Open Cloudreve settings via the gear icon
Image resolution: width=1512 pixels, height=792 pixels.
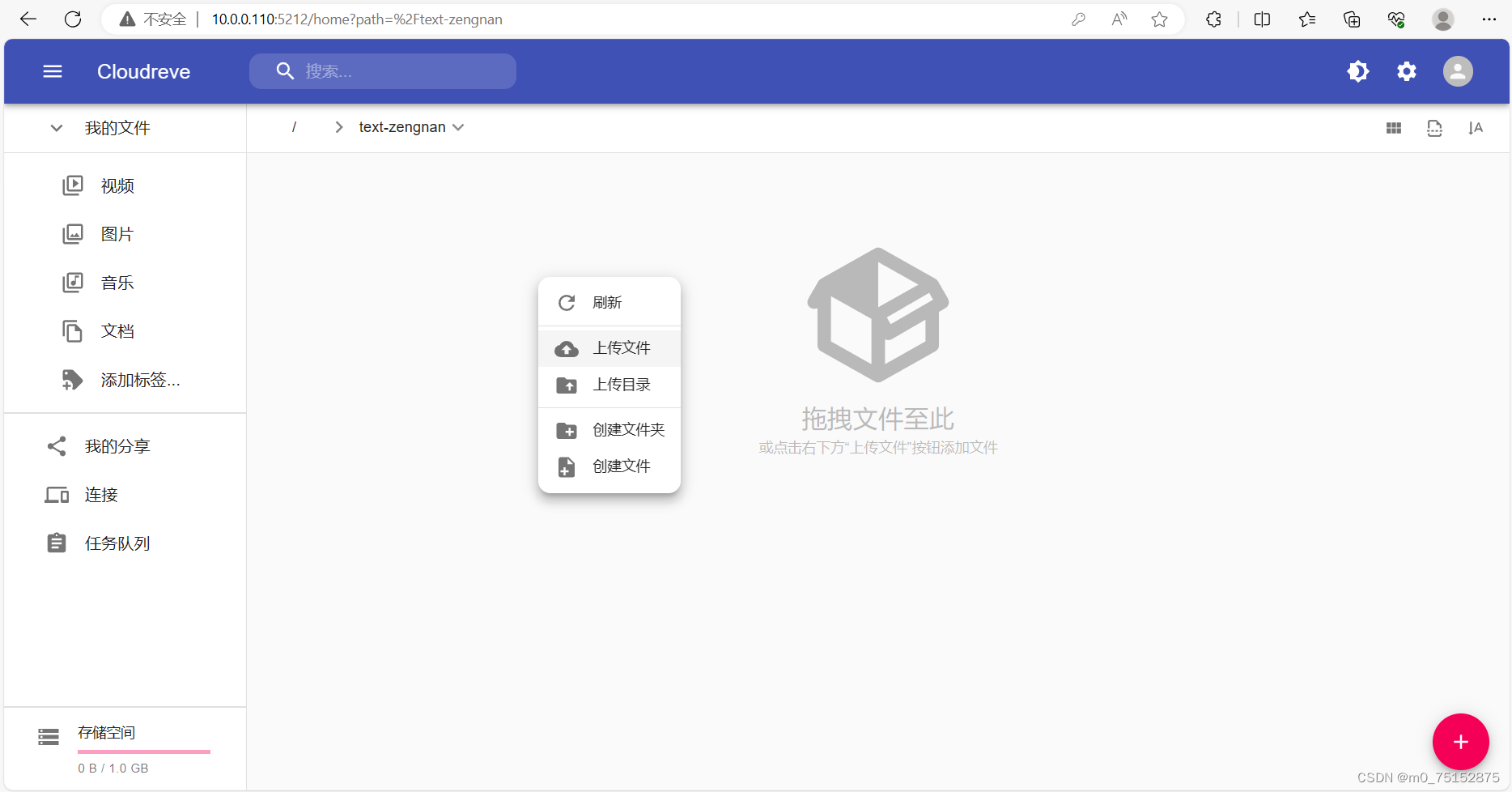point(1407,71)
